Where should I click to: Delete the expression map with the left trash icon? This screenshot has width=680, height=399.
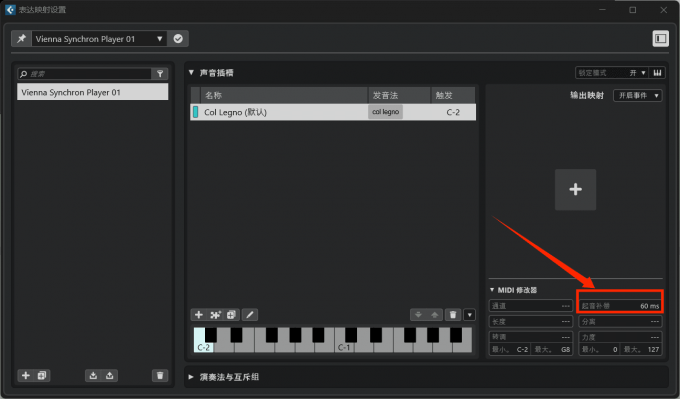click(x=160, y=376)
